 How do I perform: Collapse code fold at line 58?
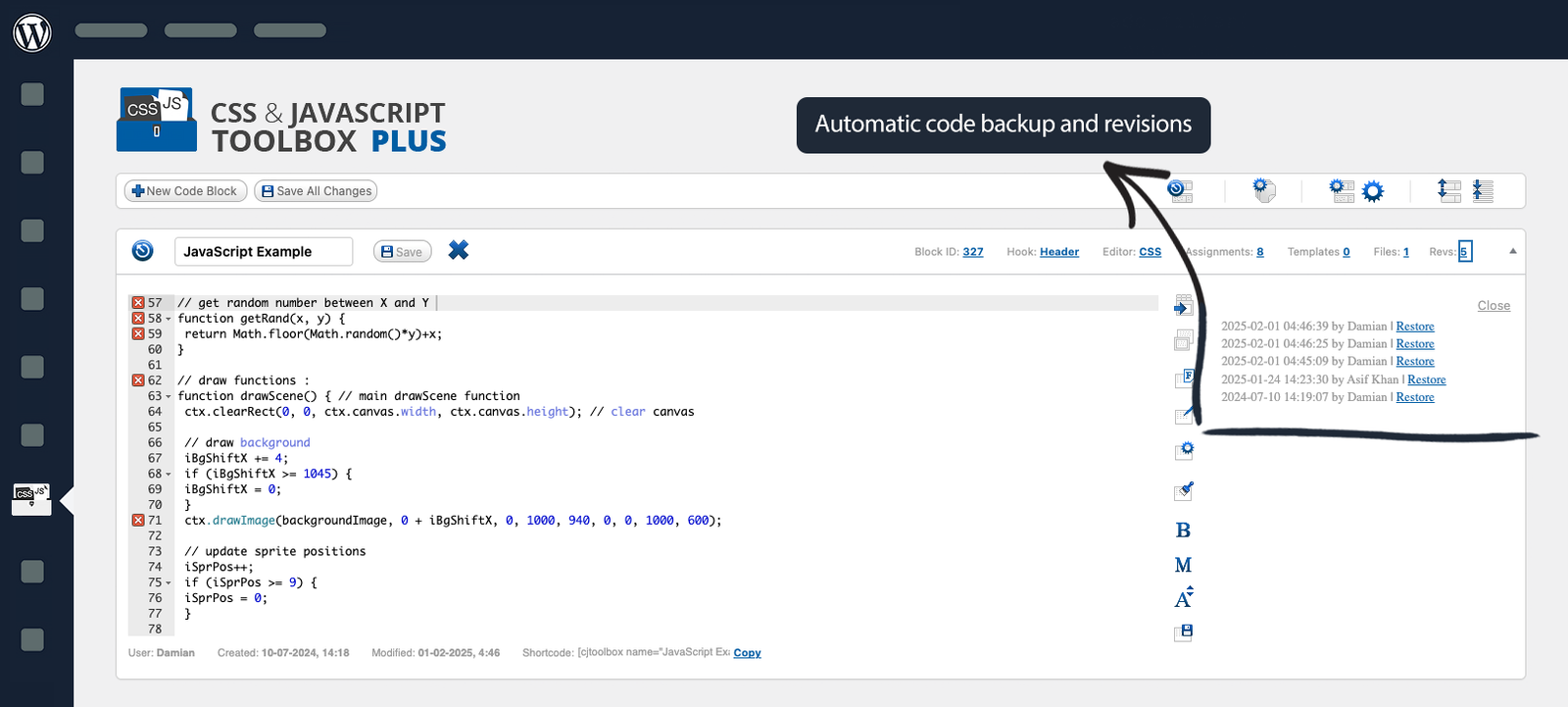168,319
